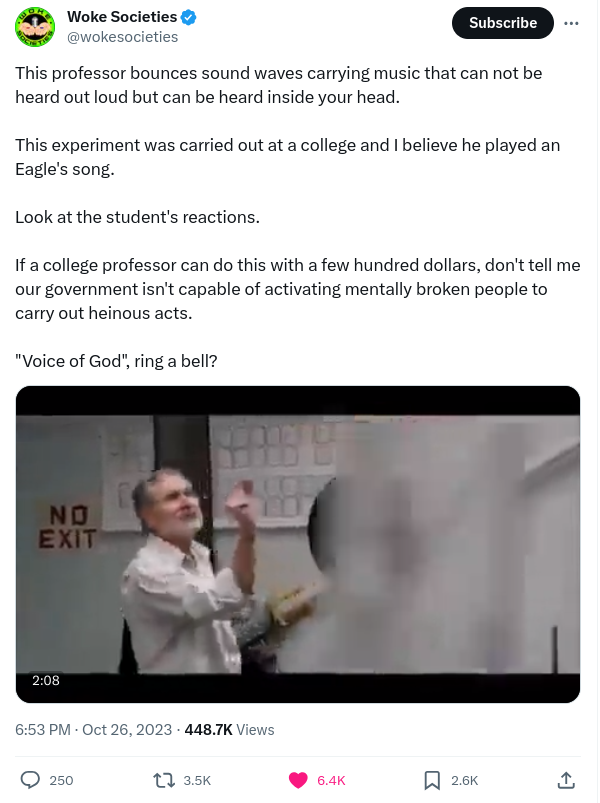Click the 250 replies count
The height and width of the screenshot is (803, 600).
point(61,780)
